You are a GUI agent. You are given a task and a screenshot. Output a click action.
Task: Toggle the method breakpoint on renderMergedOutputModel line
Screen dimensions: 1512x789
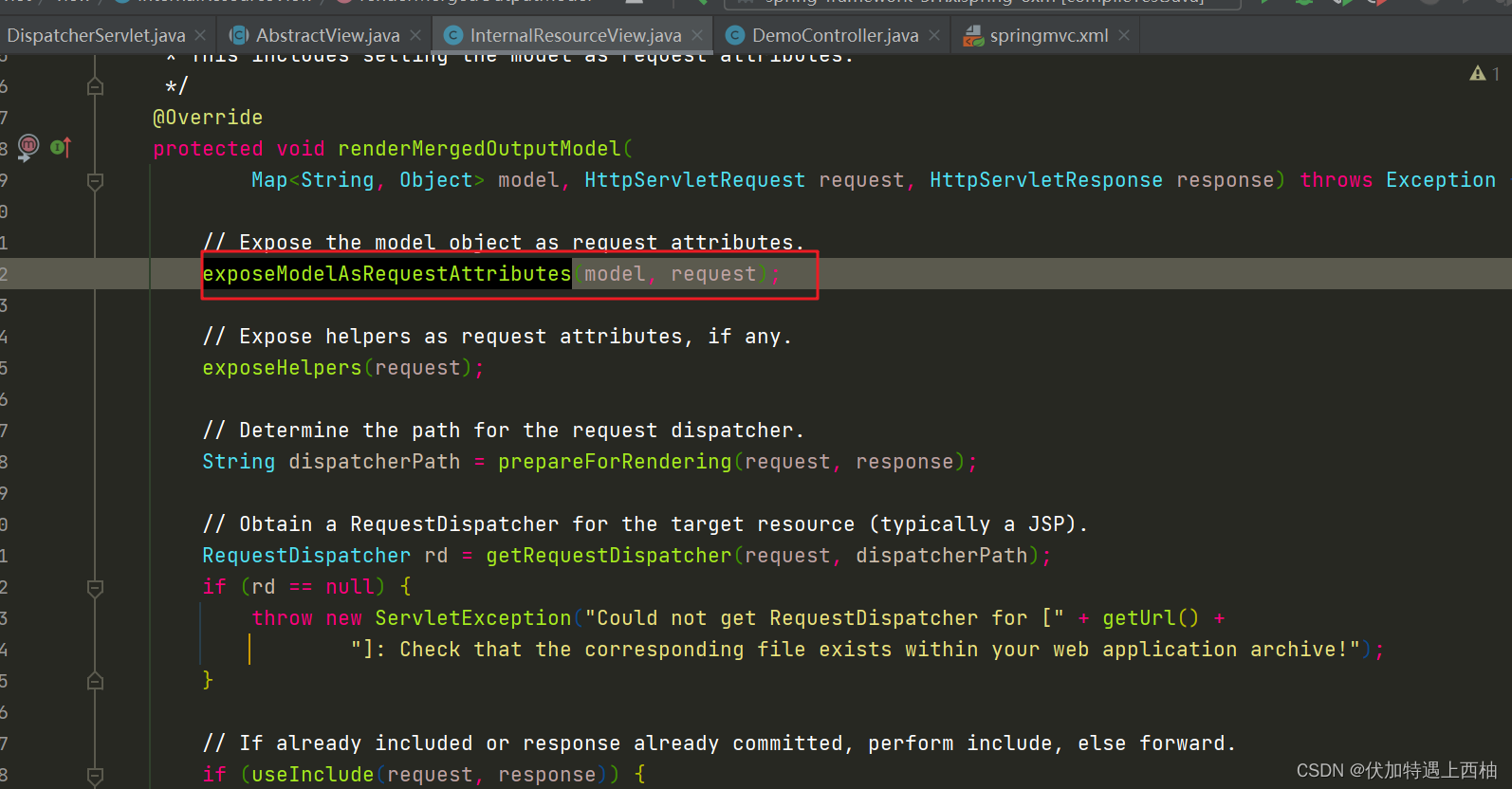pyautogui.click(x=28, y=147)
